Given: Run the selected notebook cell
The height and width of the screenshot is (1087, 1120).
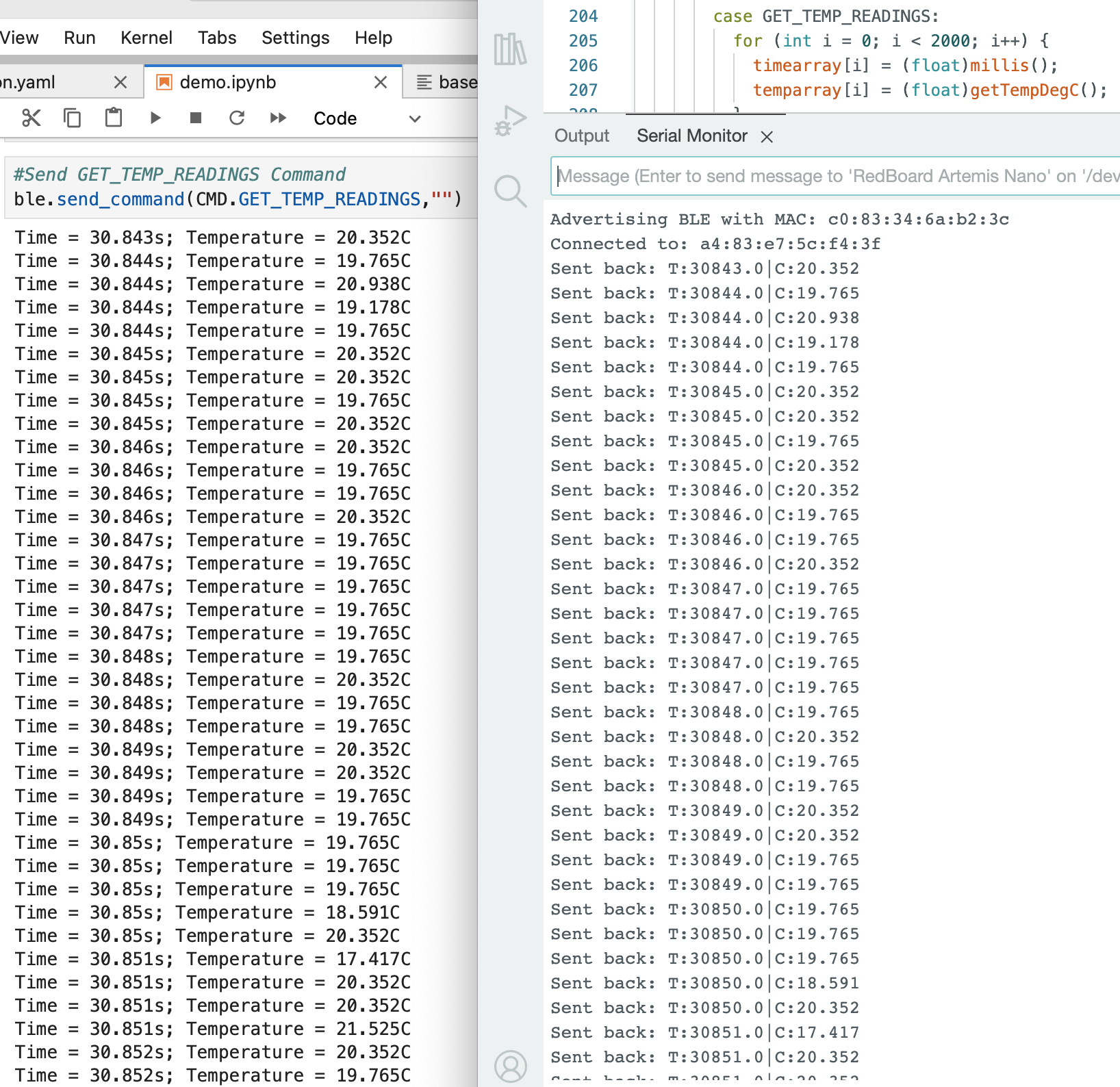Looking at the screenshot, I should 155,118.
